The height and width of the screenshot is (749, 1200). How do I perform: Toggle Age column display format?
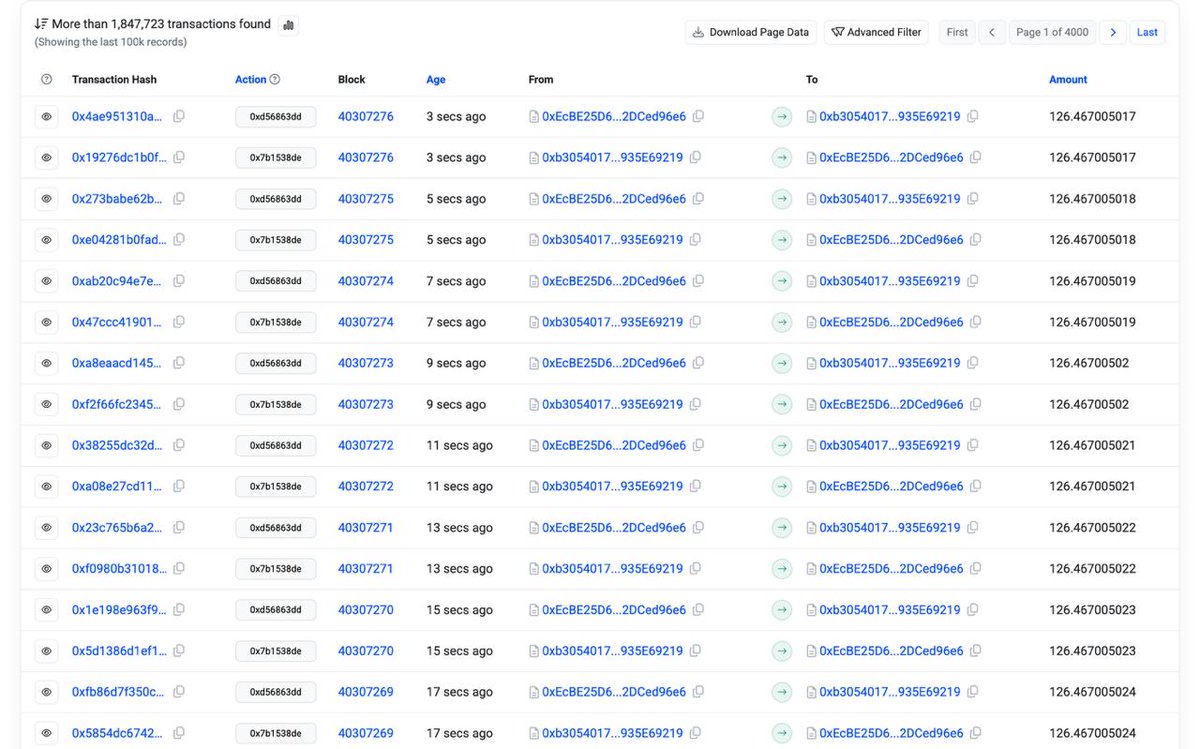pos(436,80)
